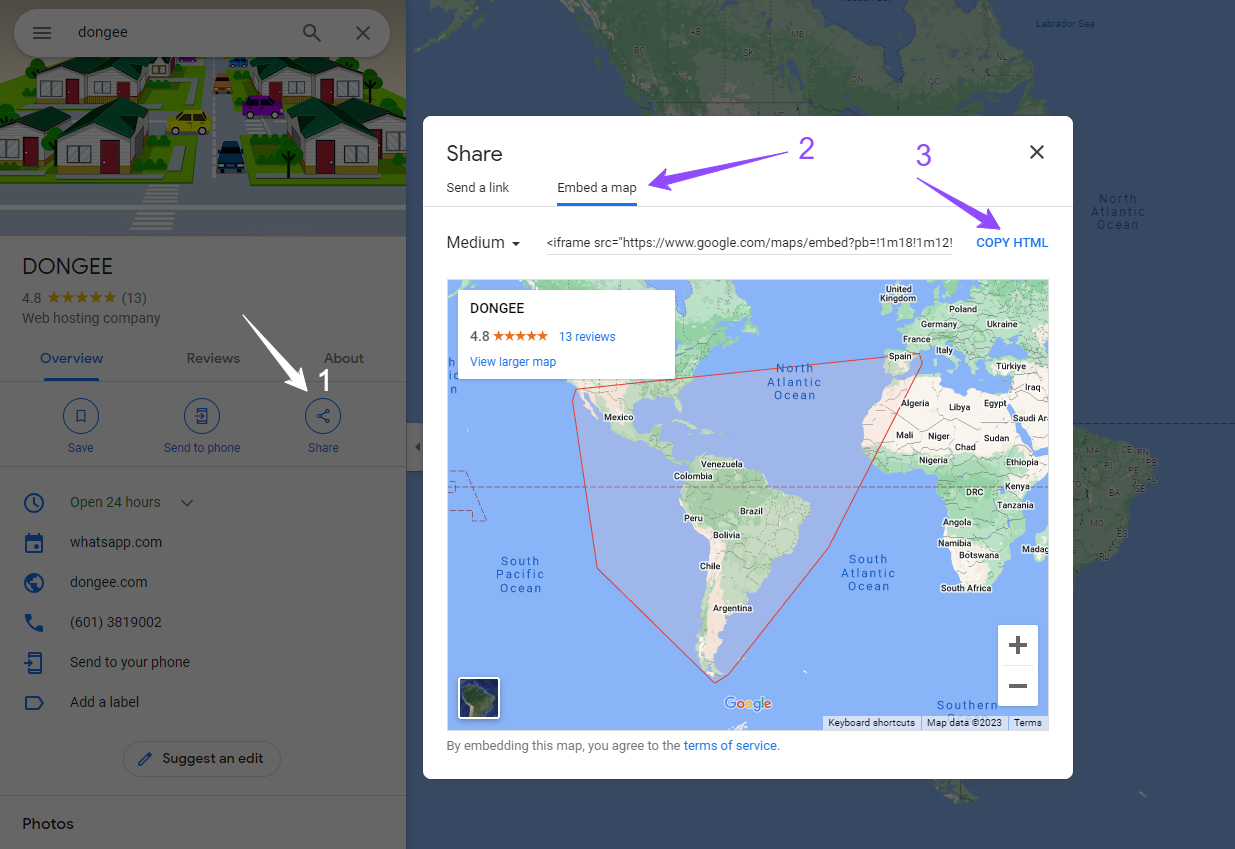Switch to Send a link tab
1235x849 pixels.
tap(478, 188)
